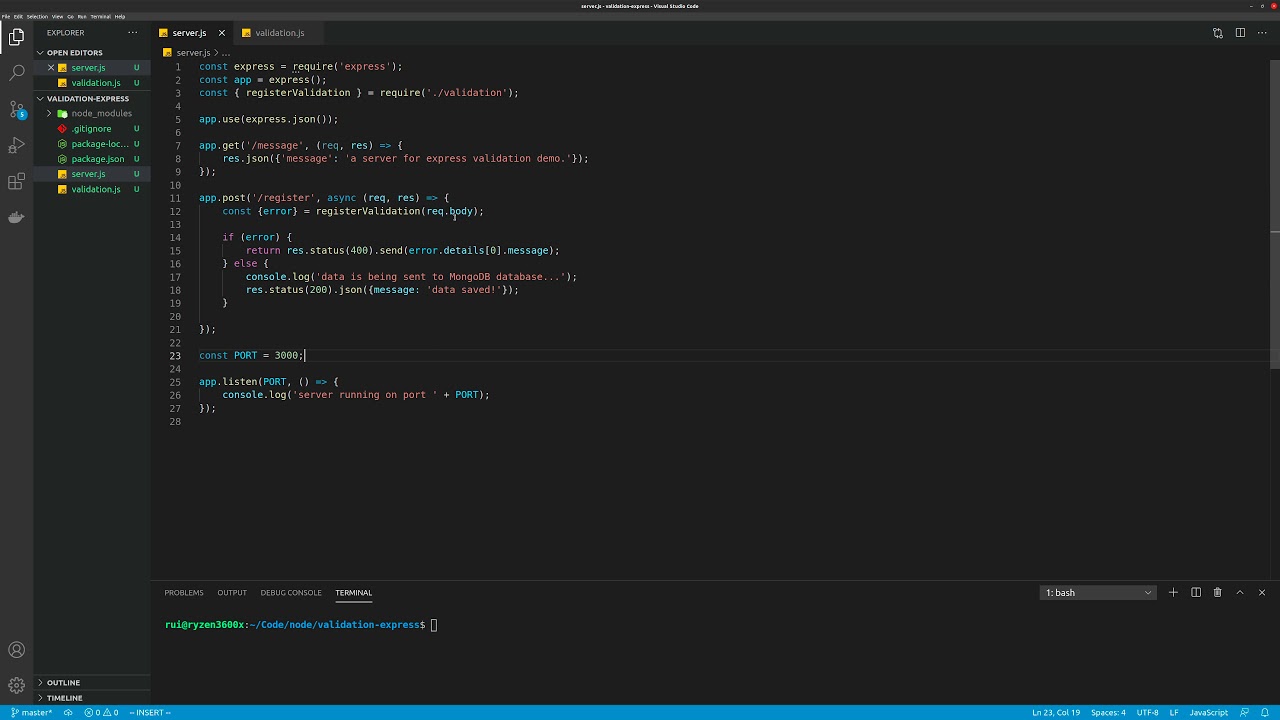Open the terminal selector dropdown '1: bash'
Image resolution: width=1280 pixels, height=720 pixels.
1098,592
